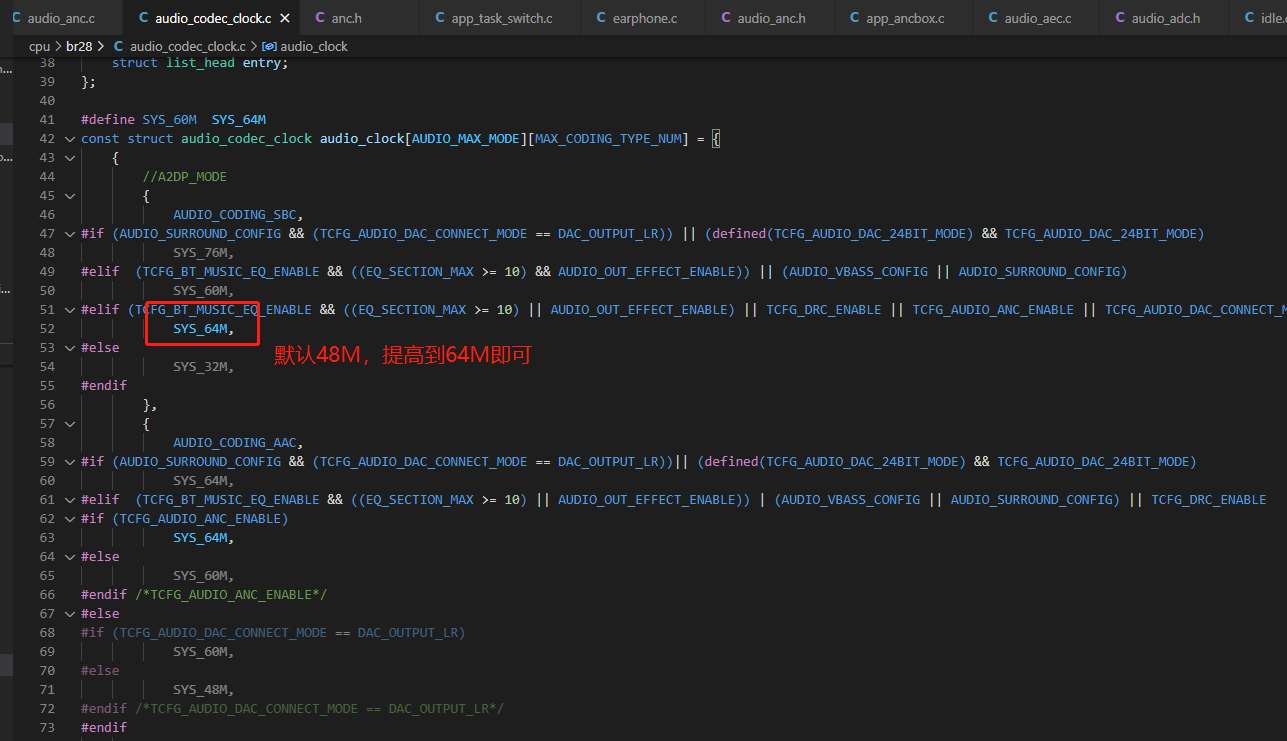Collapse the AAC brace block at line 57
Image resolution: width=1287 pixels, height=741 pixels.
pos(69,424)
